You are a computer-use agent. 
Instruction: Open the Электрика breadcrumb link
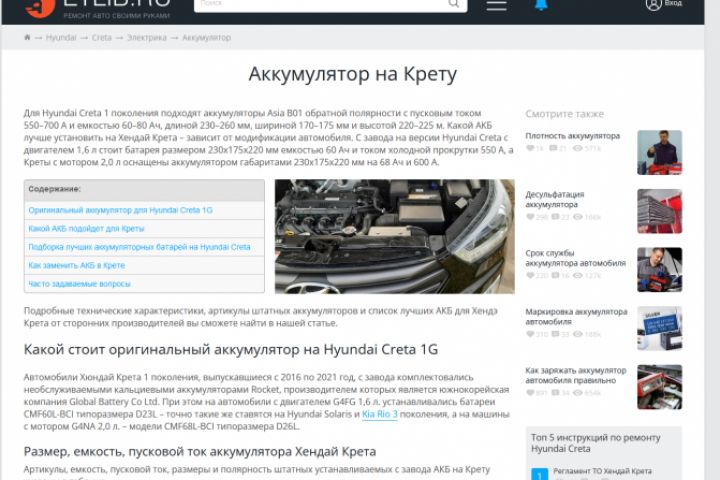(146, 38)
